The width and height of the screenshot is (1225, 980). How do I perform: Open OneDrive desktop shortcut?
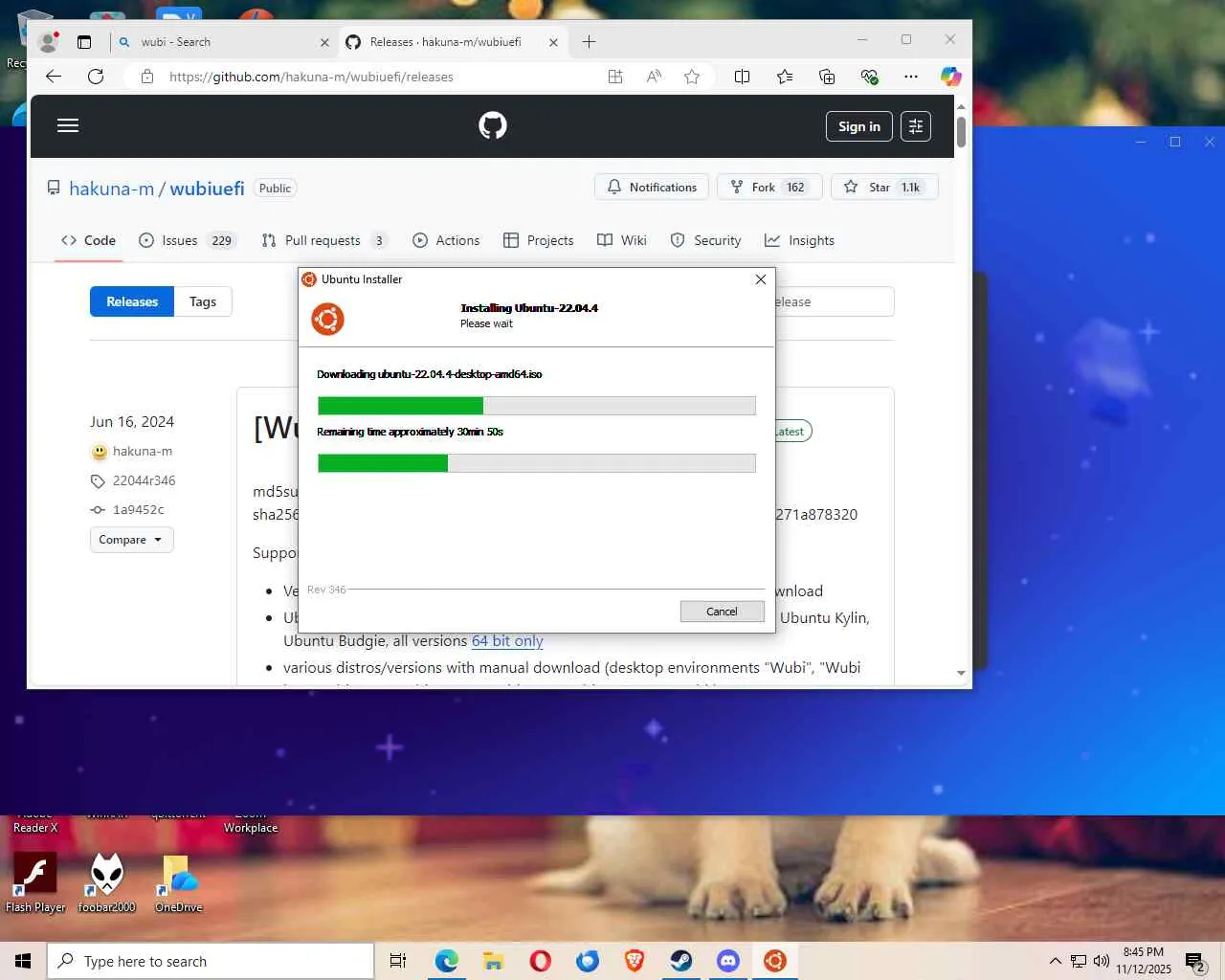click(179, 881)
